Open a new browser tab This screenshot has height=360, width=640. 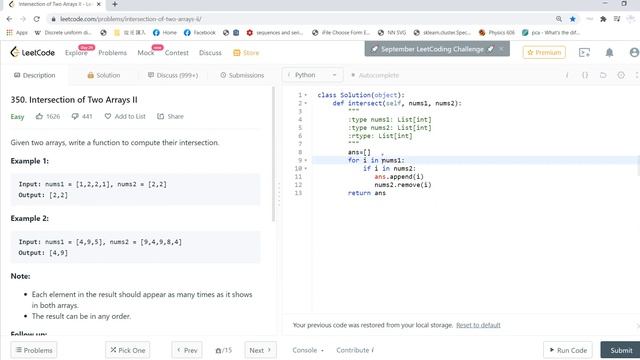click(115, 4)
